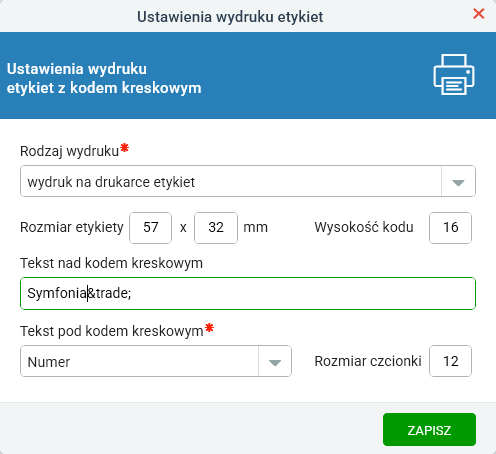This screenshot has width=496, height=454.
Task: Click the 'Rozmiar czcionki' label
Action: pos(368,361)
